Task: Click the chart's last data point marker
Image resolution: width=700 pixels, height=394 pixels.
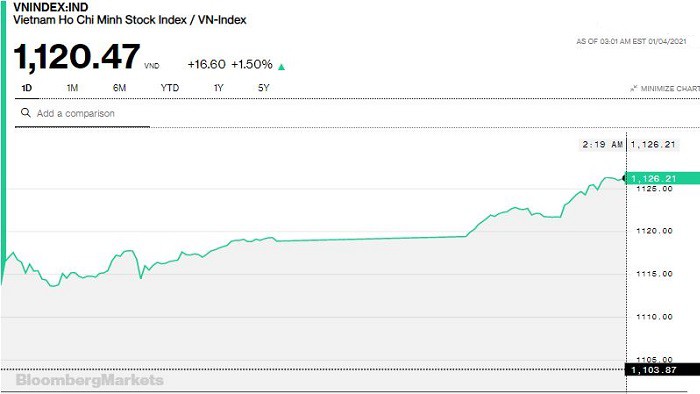Action: pyautogui.click(x=624, y=178)
